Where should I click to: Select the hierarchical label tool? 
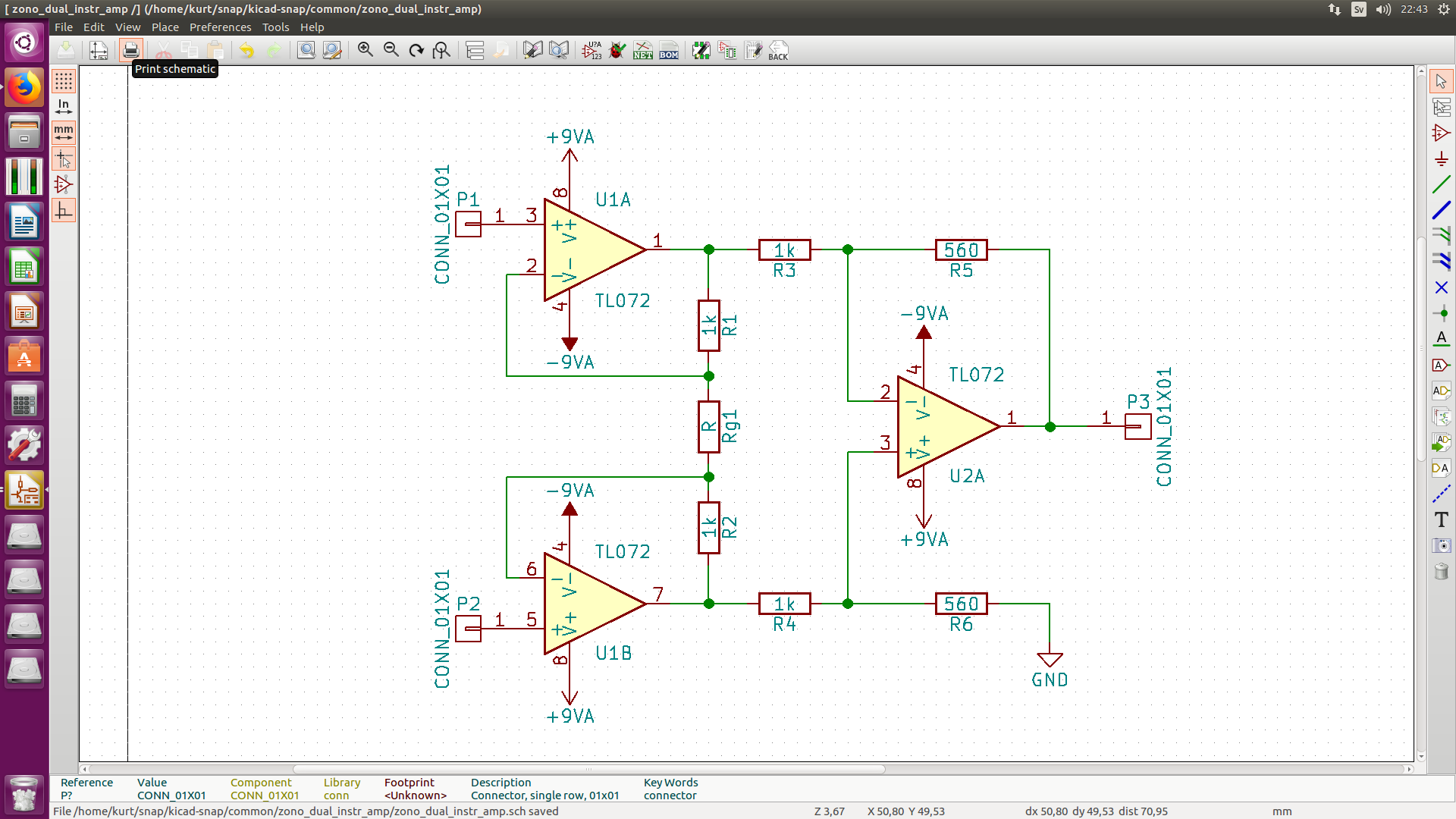(x=1442, y=391)
